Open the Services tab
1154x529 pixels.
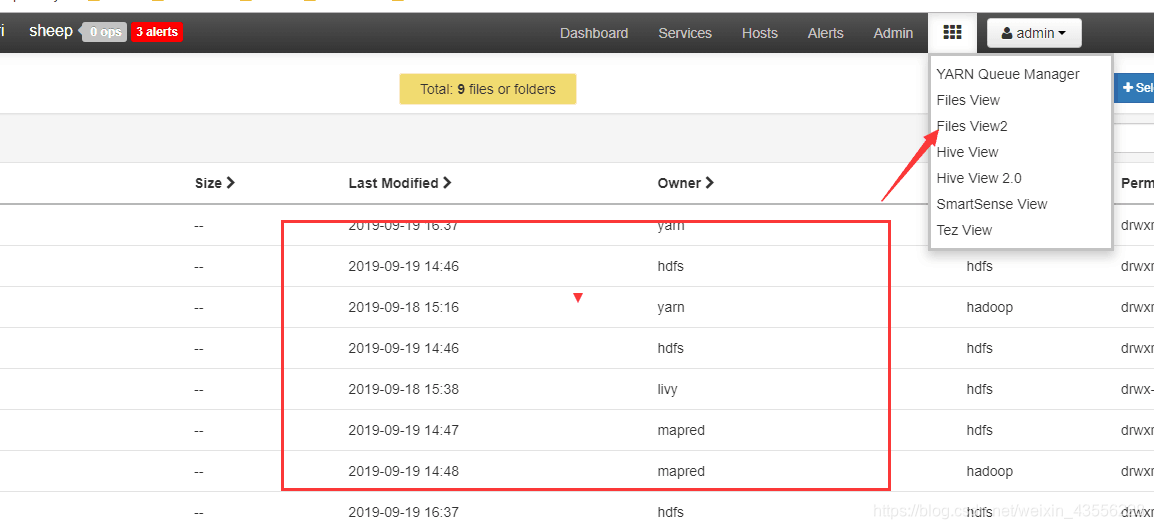click(685, 33)
